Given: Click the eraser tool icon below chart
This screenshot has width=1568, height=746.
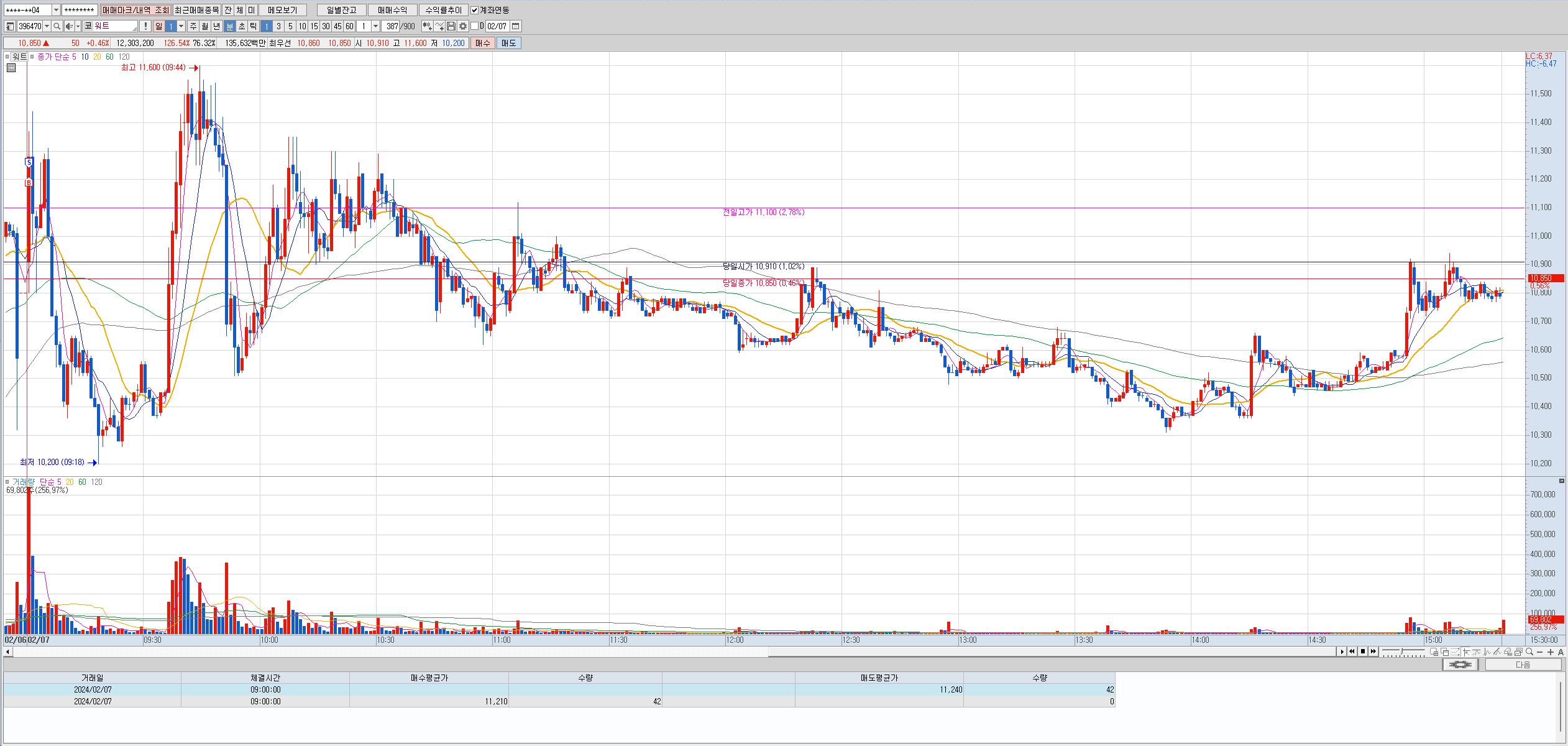Looking at the screenshot, I should pyautogui.click(x=1508, y=652).
